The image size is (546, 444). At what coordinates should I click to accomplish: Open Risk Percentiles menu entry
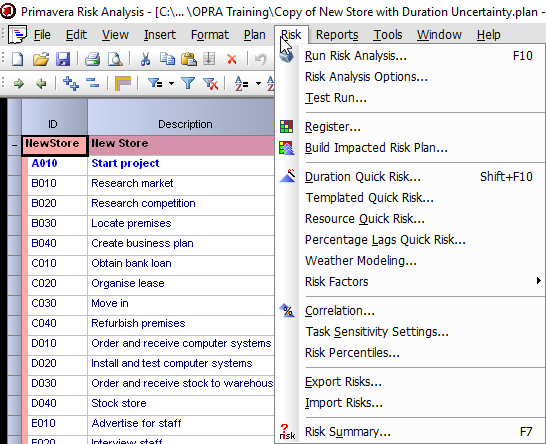coord(409,353)
